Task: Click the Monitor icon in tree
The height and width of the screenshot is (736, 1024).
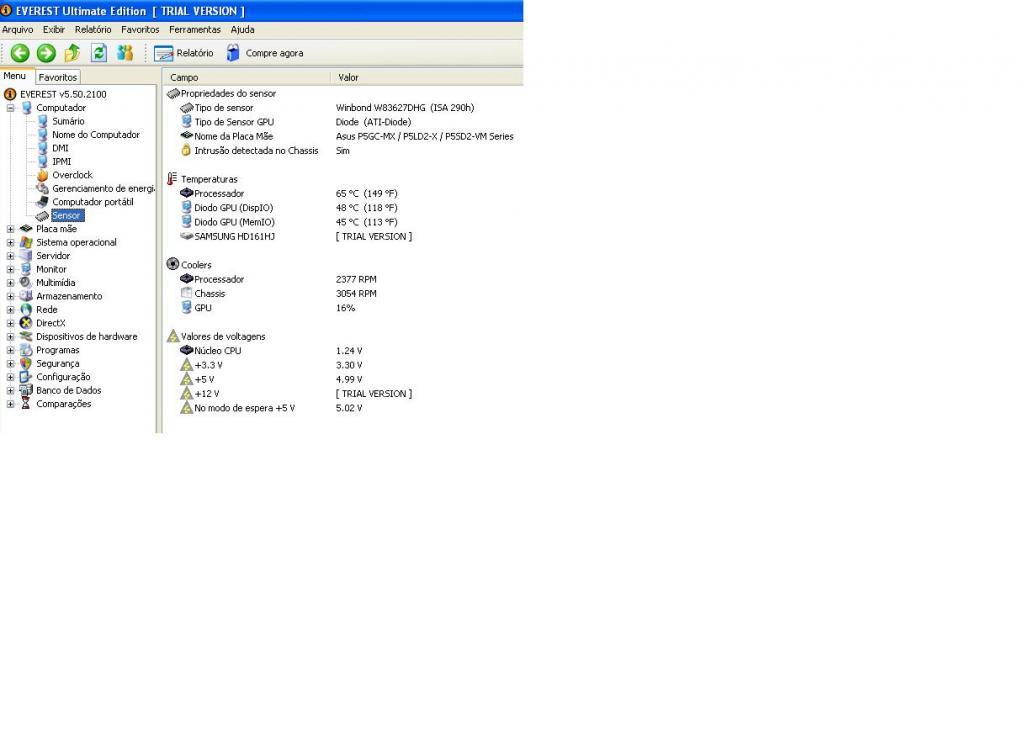Action: coord(26,269)
